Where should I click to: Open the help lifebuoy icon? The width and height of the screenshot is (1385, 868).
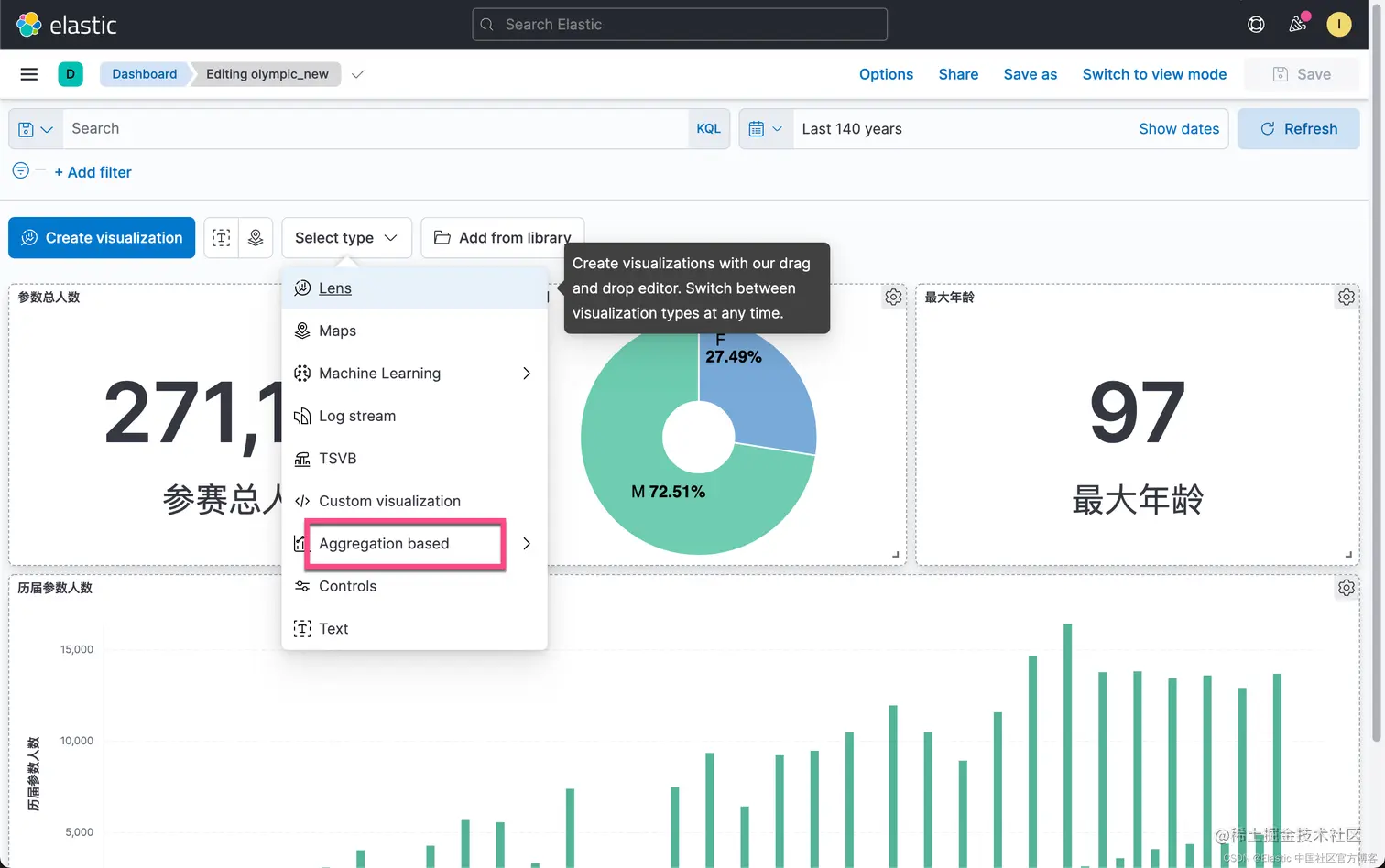click(x=1256, y=25)
